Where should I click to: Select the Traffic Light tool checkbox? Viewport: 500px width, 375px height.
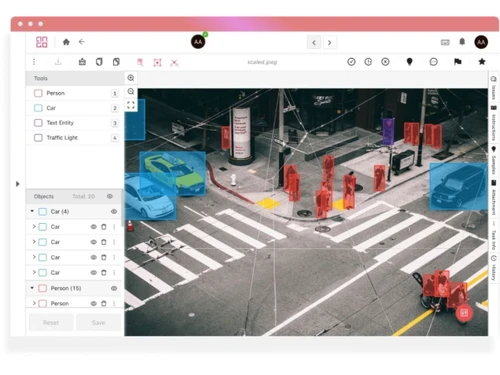tap(38, 138)
